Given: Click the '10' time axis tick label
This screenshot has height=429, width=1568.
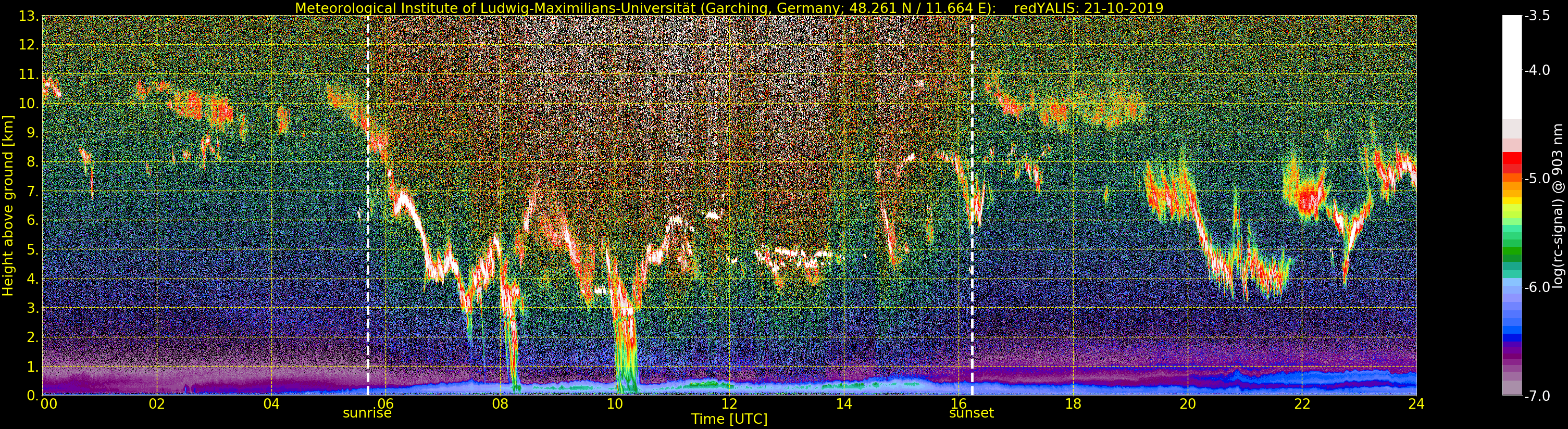Looking at the screenshot, I should point(615,404).
